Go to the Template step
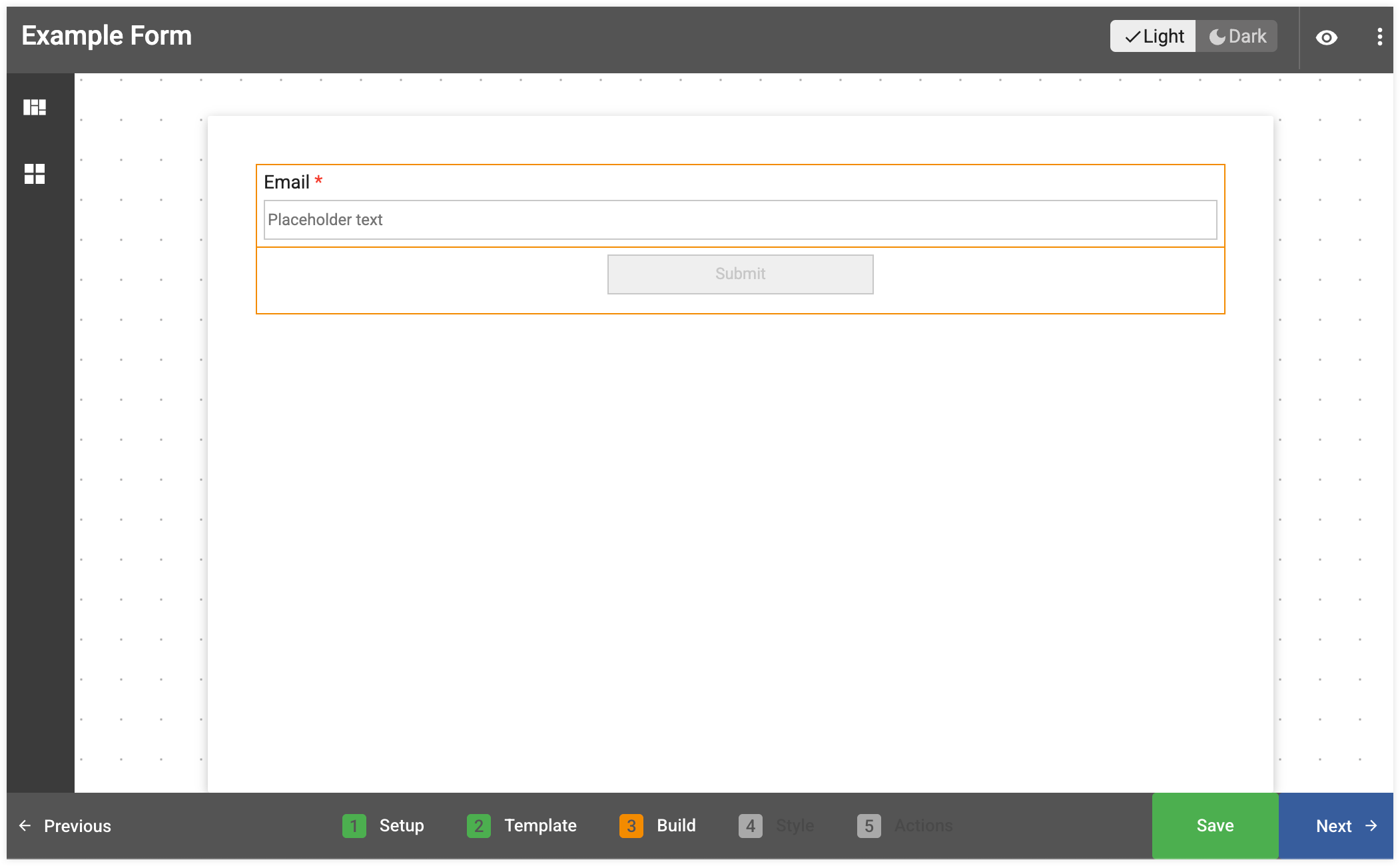Viewport: 1400px width, 866px height. point(540,825)
